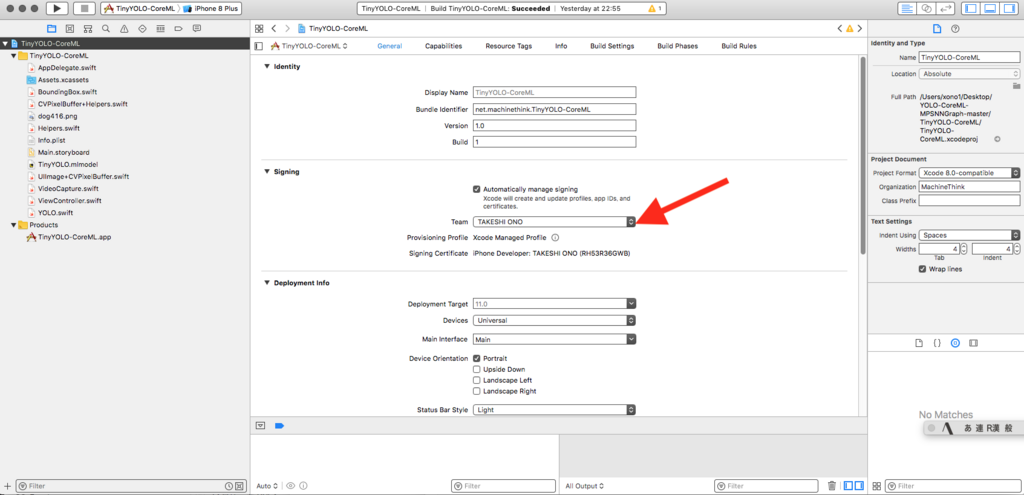Collapse the Products folder

(13, 225)
